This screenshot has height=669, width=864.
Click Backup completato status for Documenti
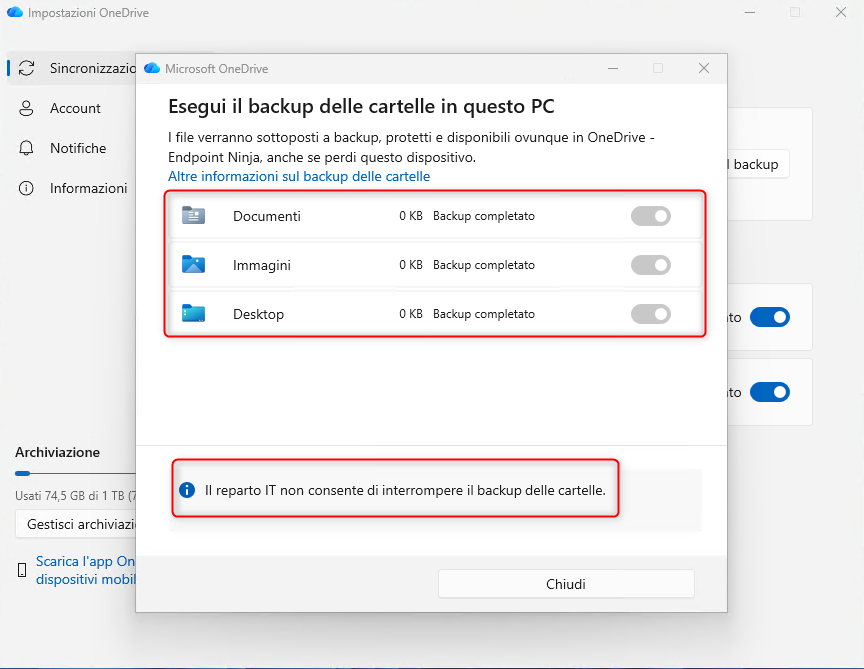click(x=484, y=216)
